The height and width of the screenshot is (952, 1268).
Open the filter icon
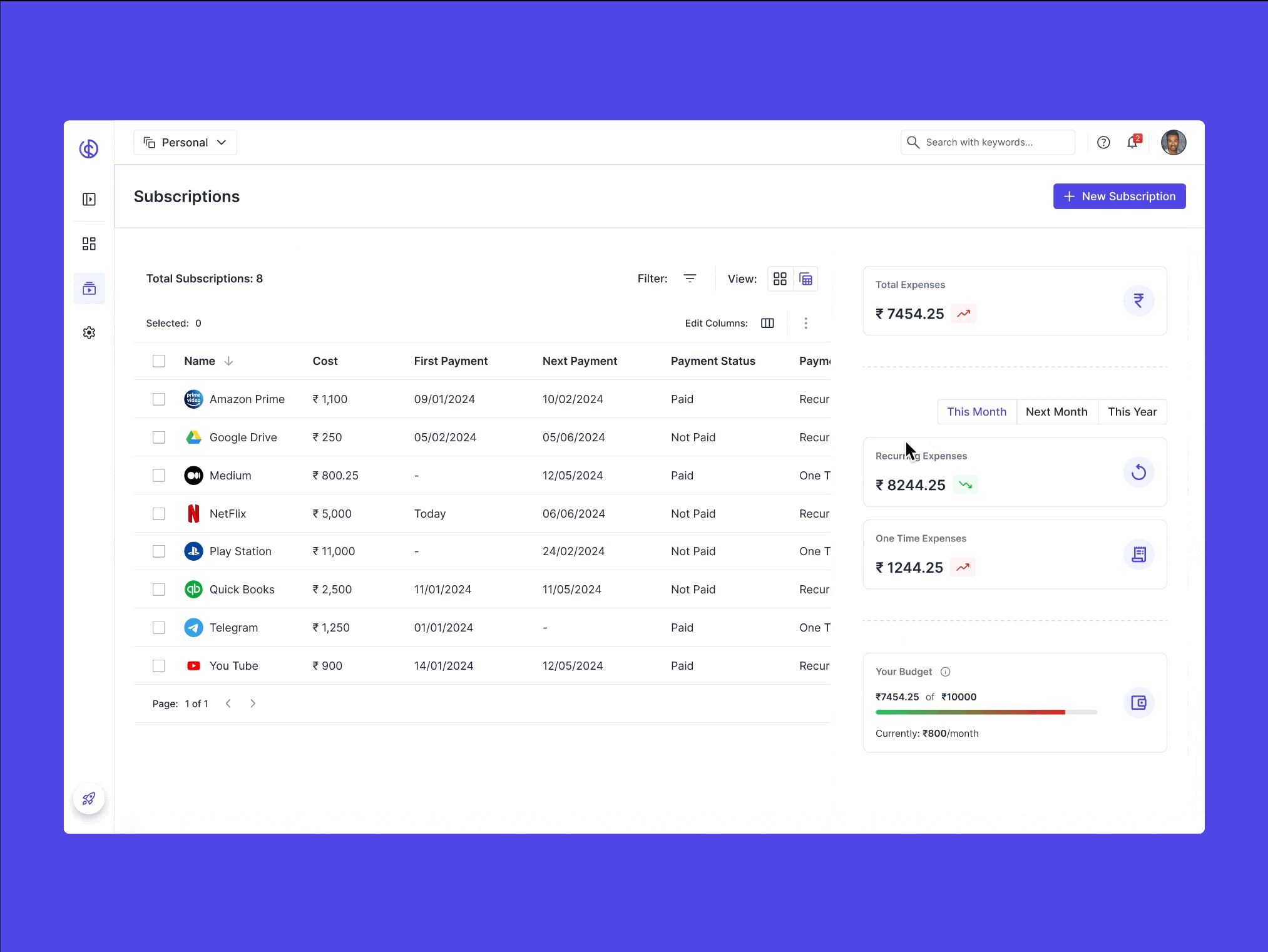coord(690,279)
